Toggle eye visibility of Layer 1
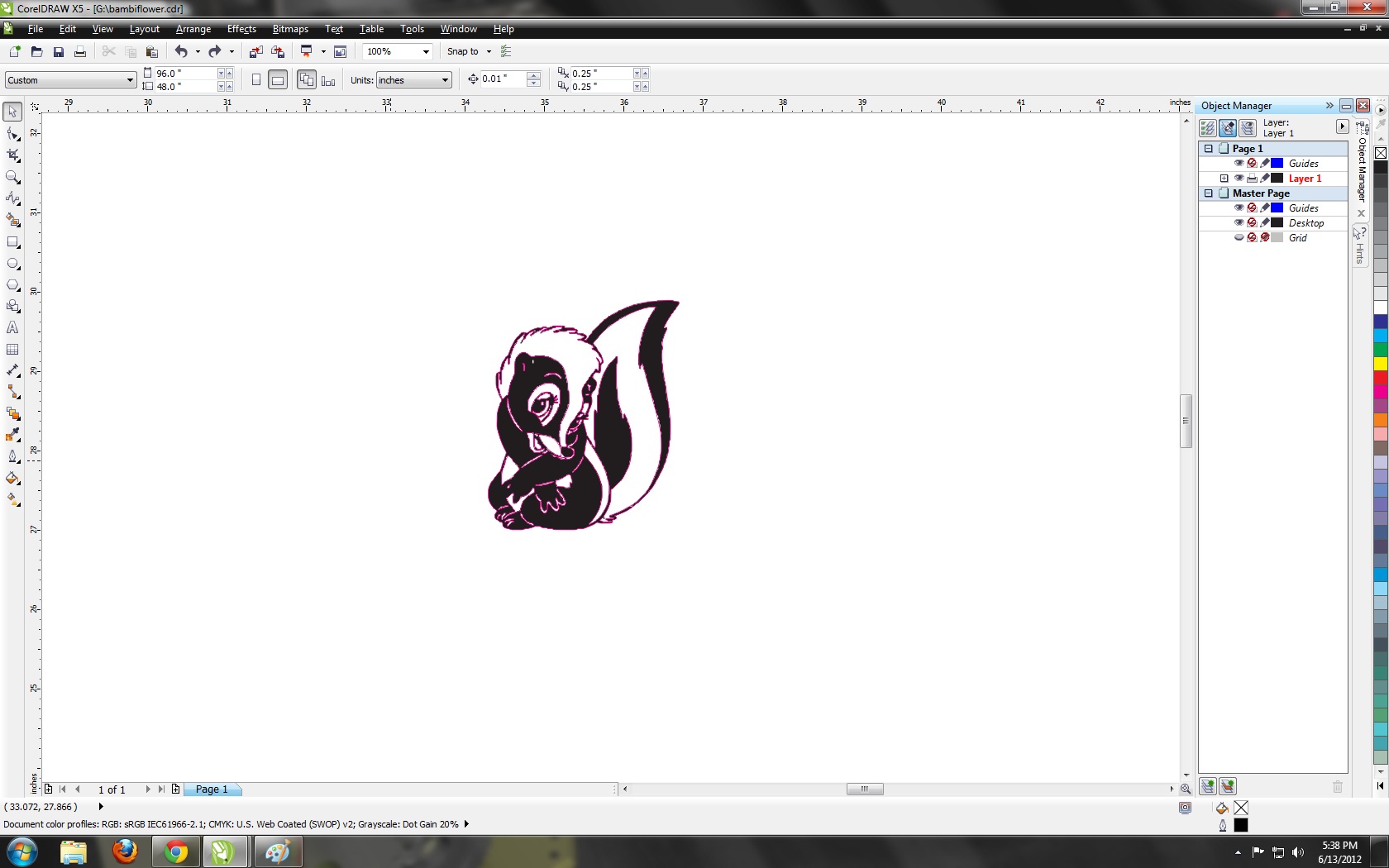The image size is (1389, 868). coord(1239,178)
